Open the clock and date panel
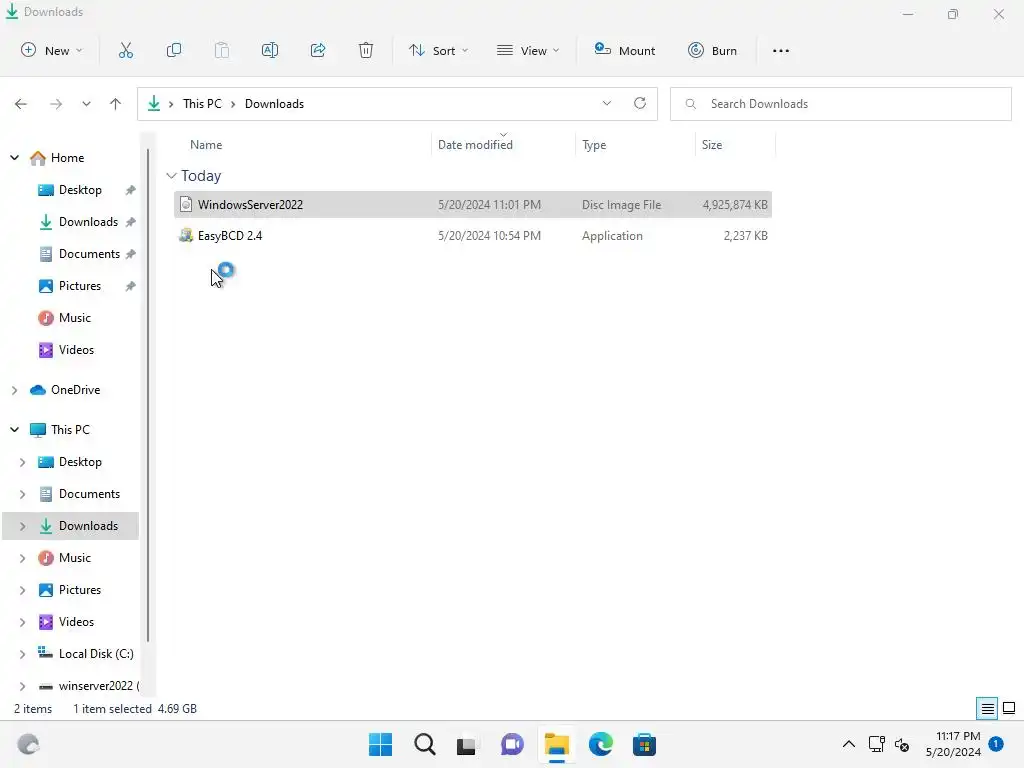Image resolution: width=1024 pixels, height=768 pixels. click(x=953, y=744)
